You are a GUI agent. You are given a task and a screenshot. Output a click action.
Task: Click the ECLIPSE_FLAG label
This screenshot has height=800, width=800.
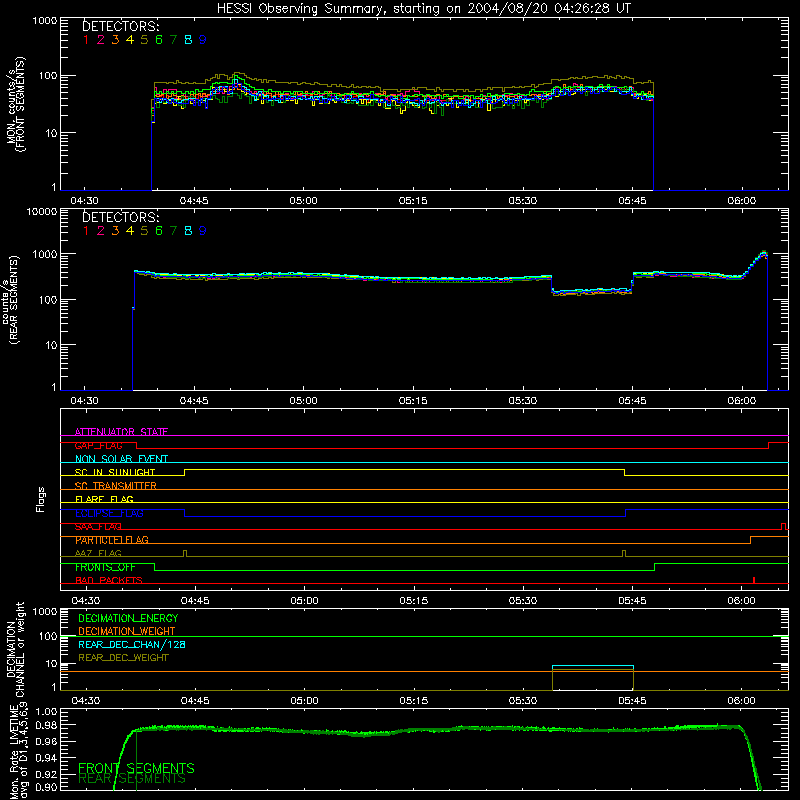click(109, 513)
